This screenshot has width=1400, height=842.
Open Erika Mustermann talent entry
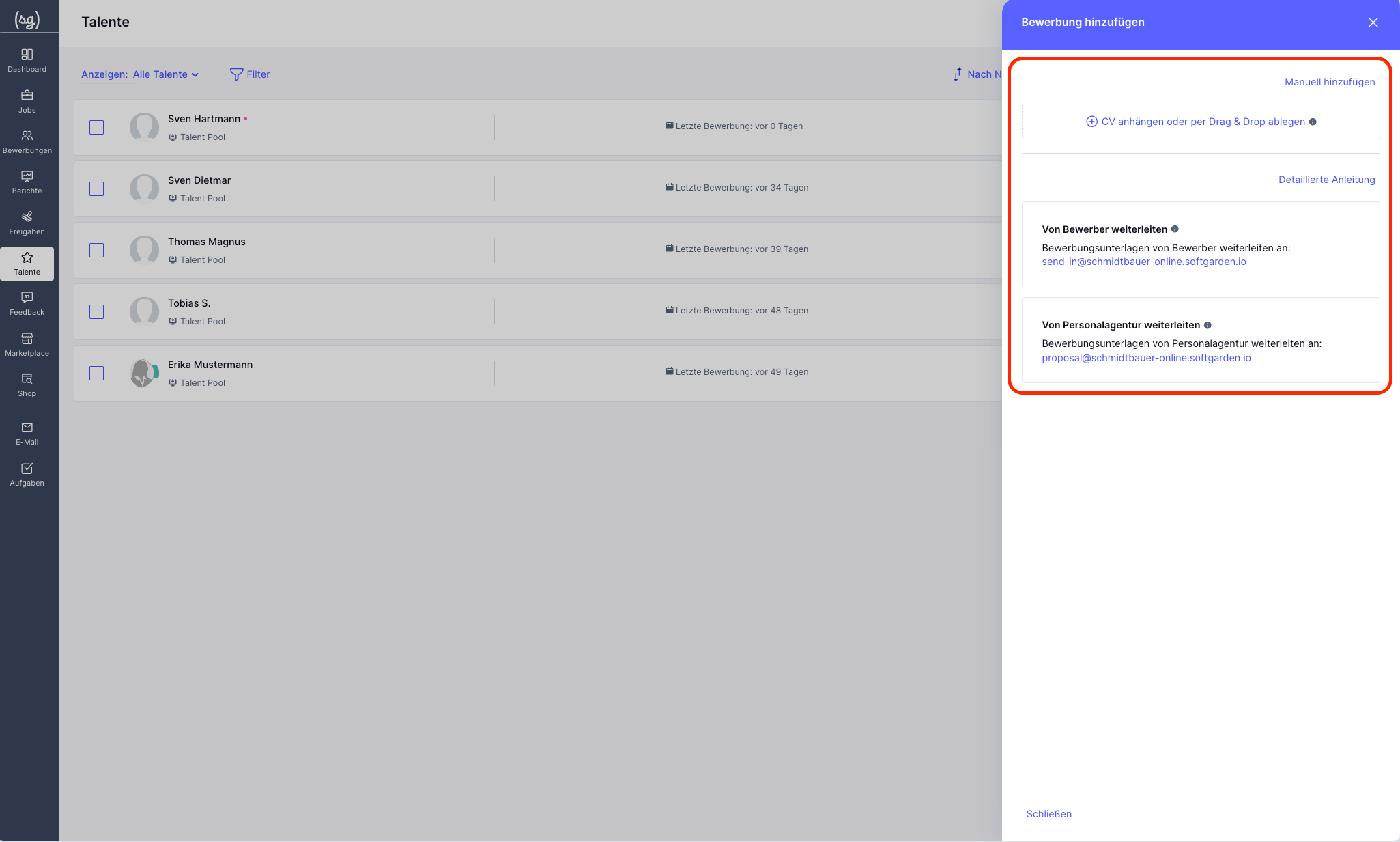[x=210, y=365]
